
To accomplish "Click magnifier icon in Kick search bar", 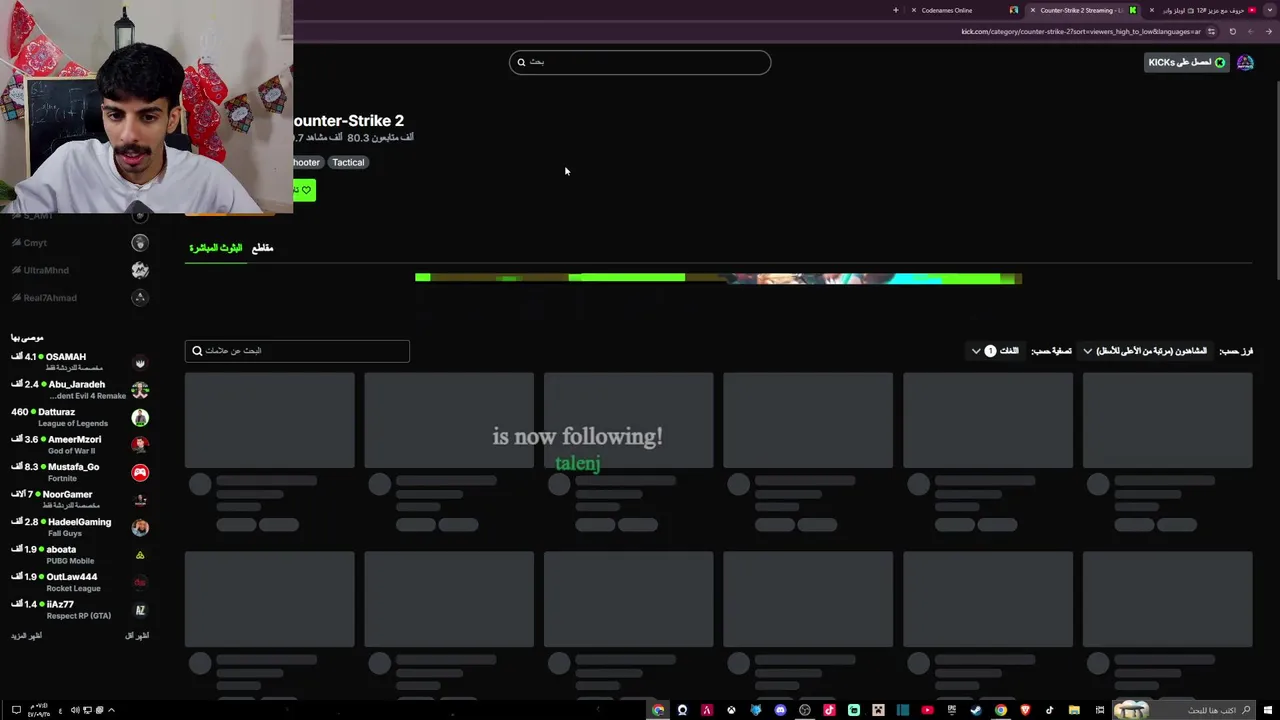I will tap(521, 62).
